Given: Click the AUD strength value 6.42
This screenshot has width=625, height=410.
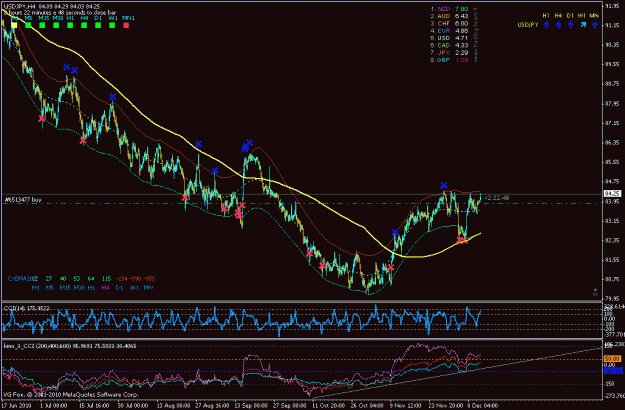Looking at the screenshot, I should coord(461,16).
